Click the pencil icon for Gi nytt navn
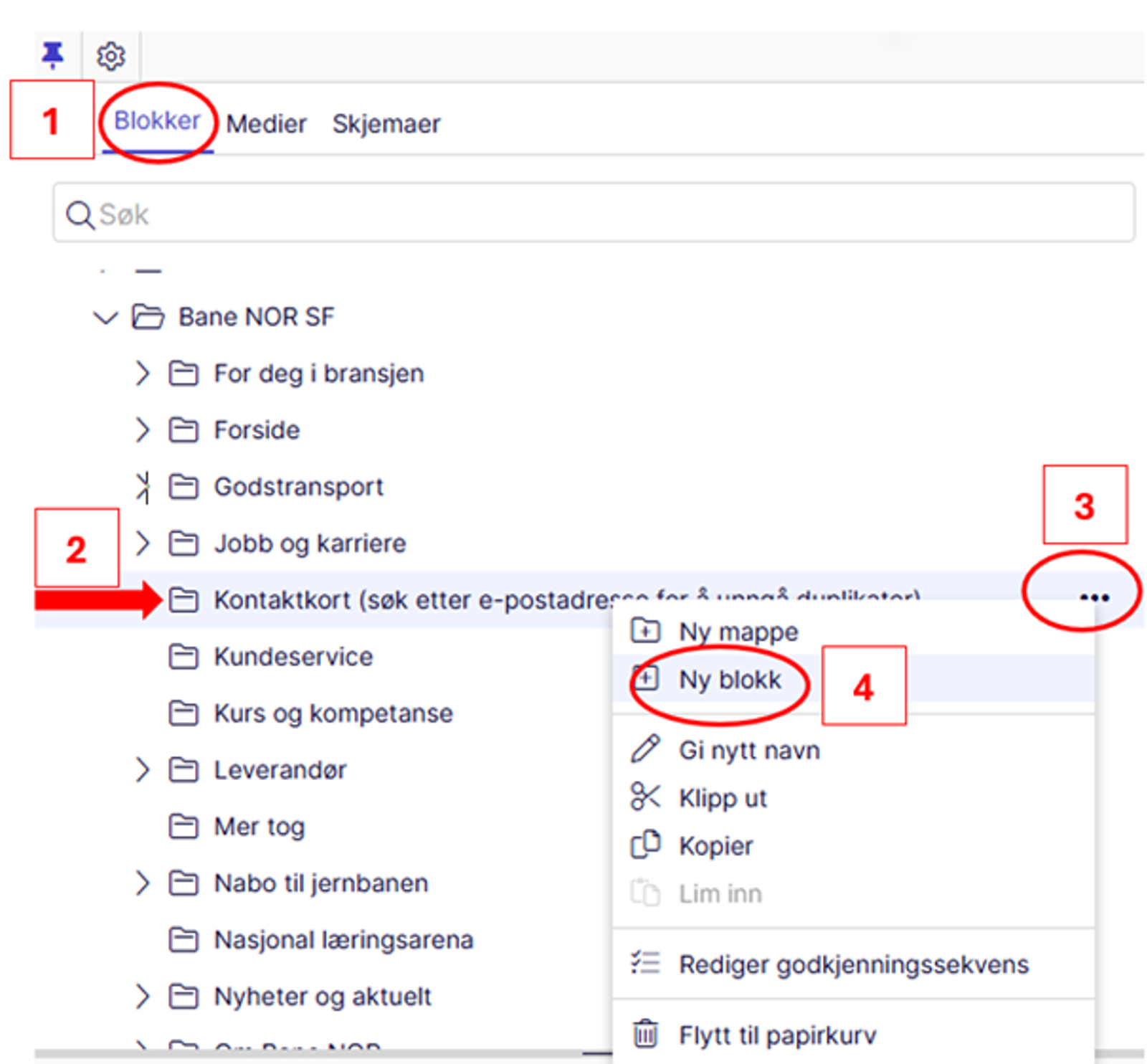 point(645,749)
